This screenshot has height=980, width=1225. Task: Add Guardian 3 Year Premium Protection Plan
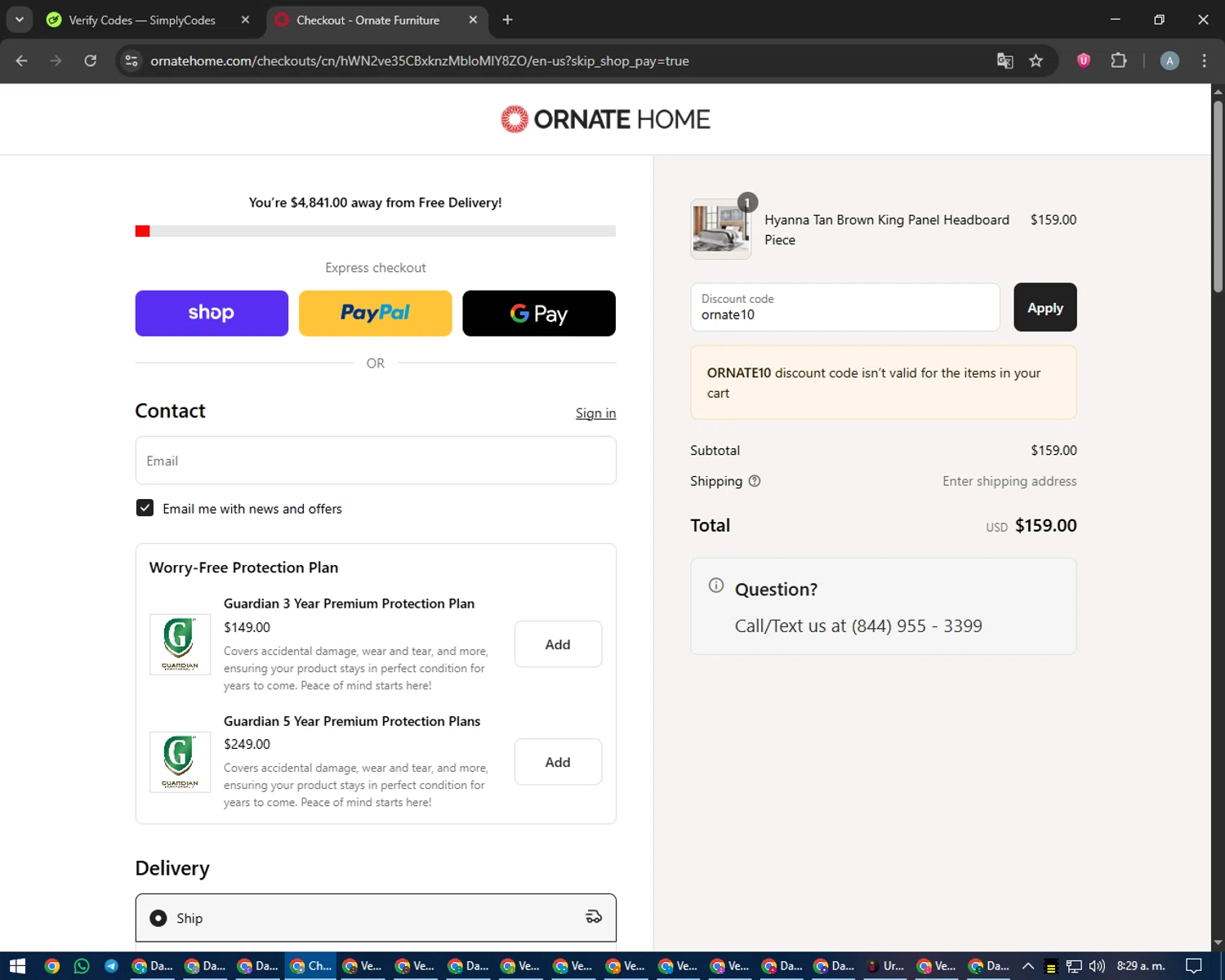click(558, 644)
